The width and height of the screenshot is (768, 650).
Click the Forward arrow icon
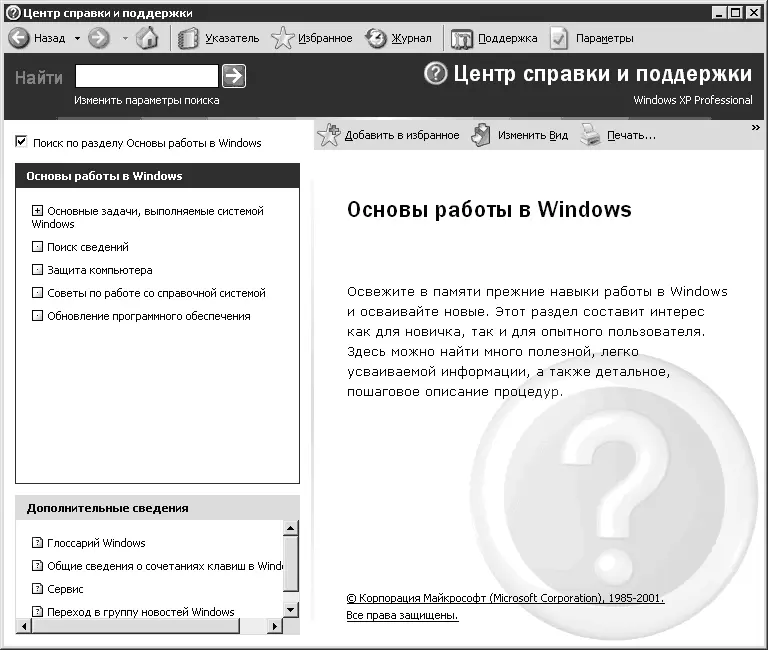tap(98, 38)
